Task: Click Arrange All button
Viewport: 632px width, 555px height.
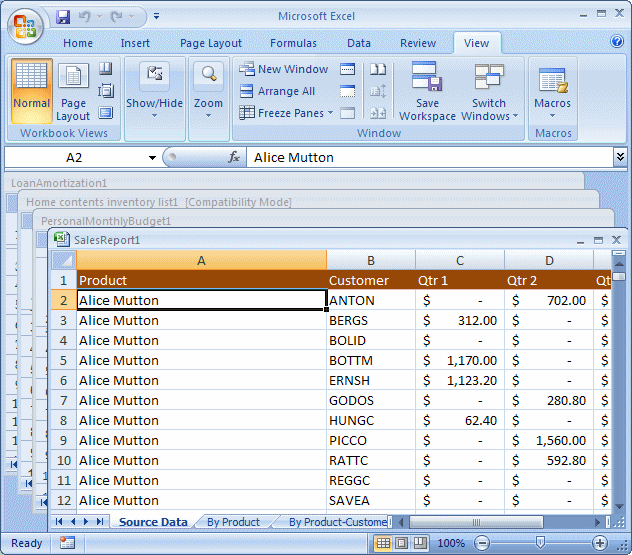Action: tap(277, 91)
